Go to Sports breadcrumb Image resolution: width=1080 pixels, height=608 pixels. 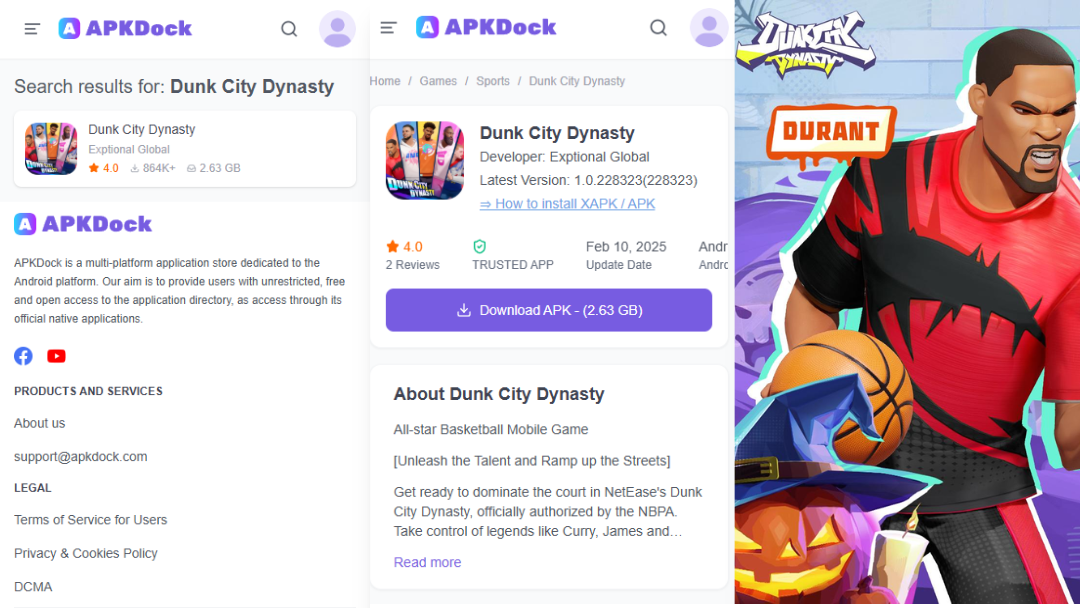493,81
